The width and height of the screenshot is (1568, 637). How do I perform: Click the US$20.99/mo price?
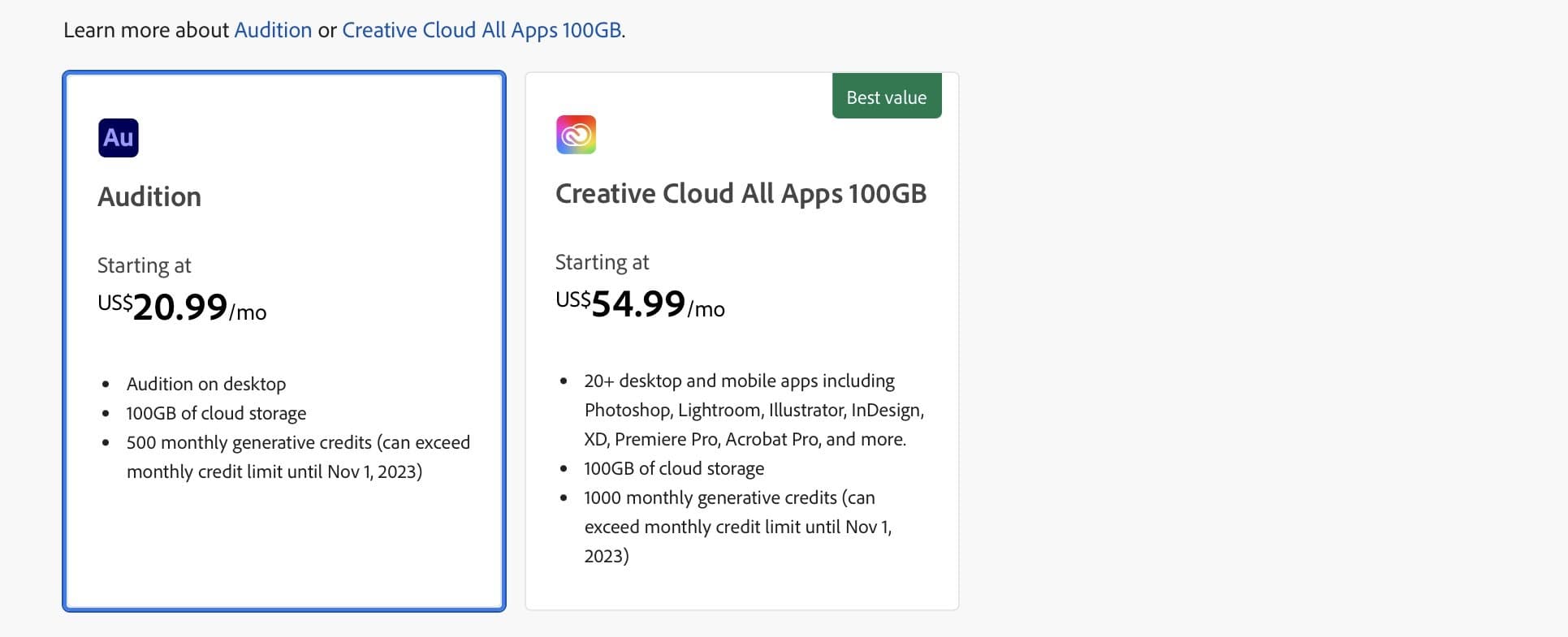click(182, 307)
